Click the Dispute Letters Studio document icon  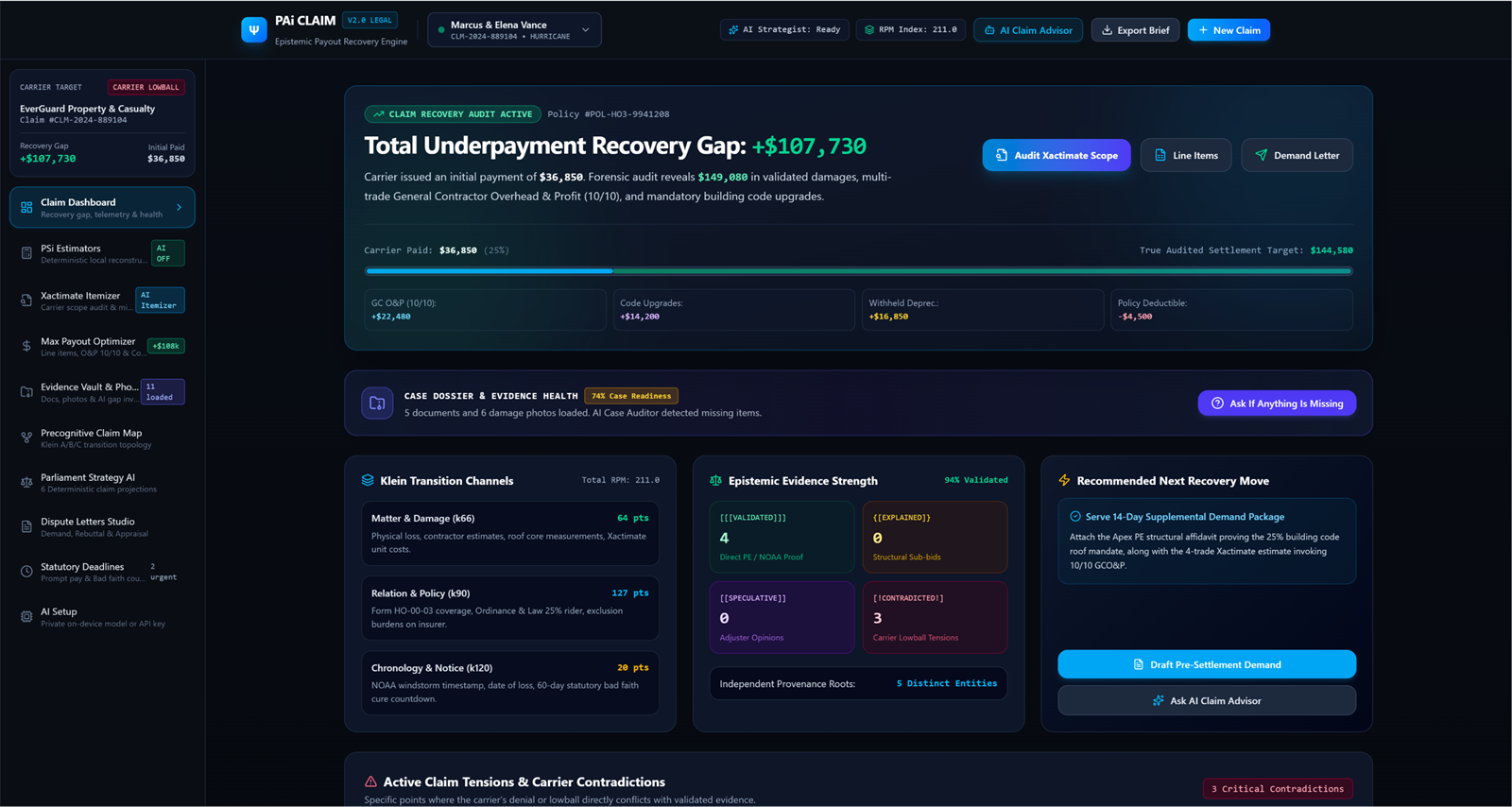[x=26, y=526]
